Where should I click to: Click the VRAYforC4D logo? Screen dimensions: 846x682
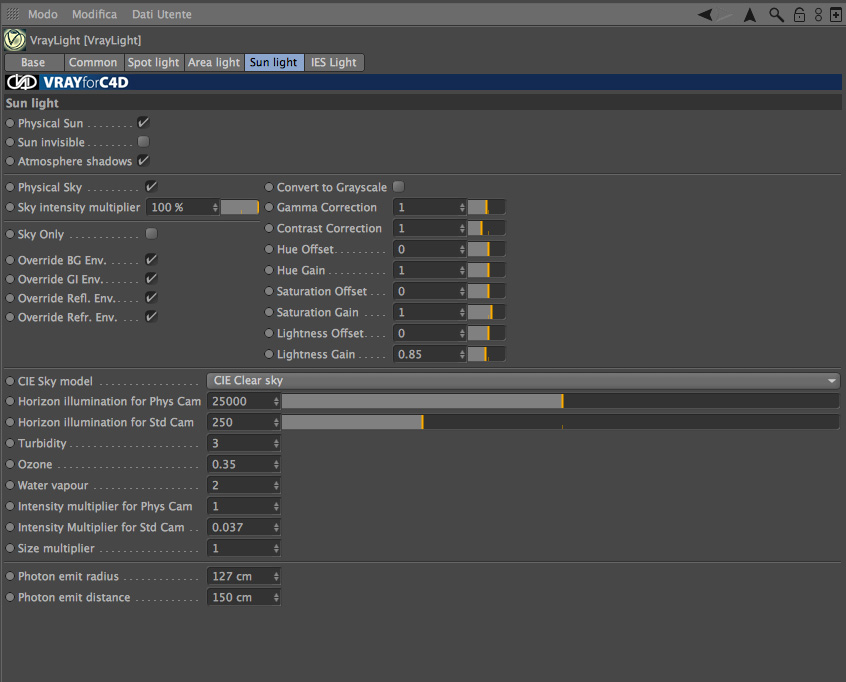click(x=67, y=82)
